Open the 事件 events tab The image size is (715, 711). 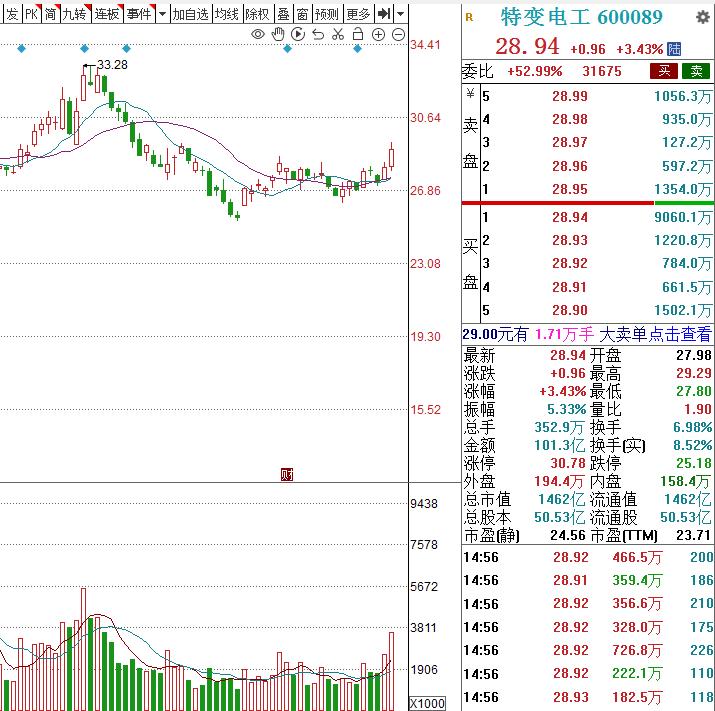(140, 14)
